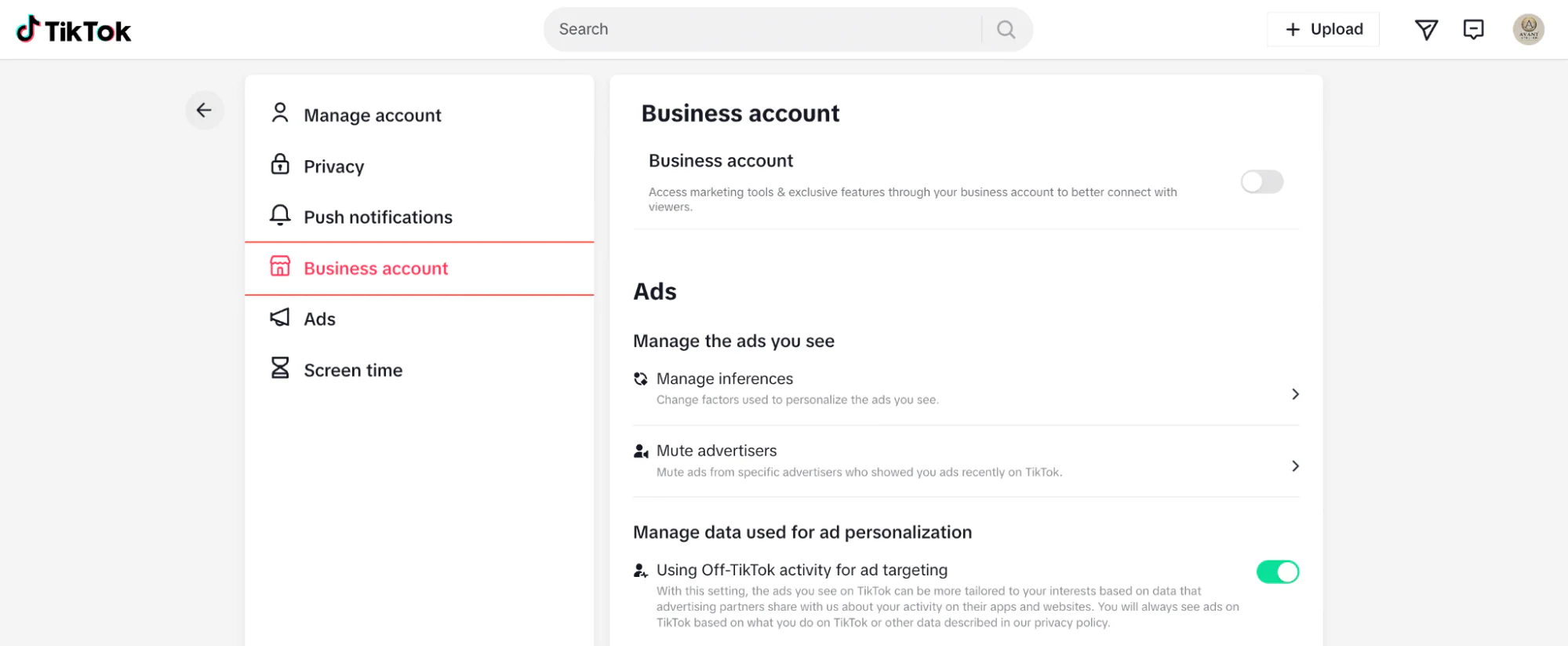Screen dimensions: 1568x646
Task: Open the Mute advertisers option
Action: pos(716,451)
